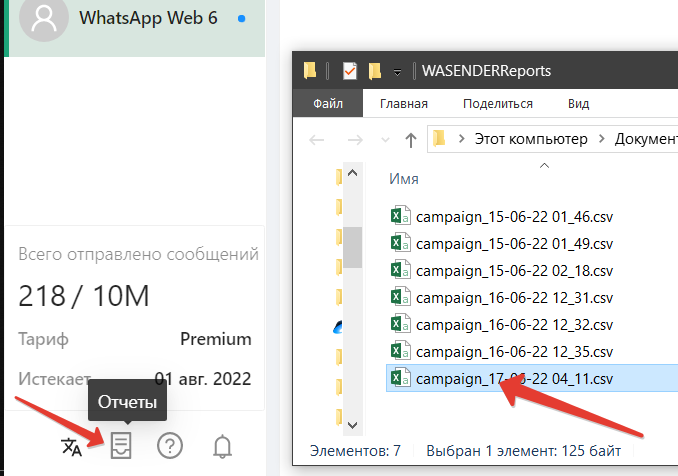Sort files by Имя column header
This screenshot has height=476, width=678.
(x=403, y=179)
